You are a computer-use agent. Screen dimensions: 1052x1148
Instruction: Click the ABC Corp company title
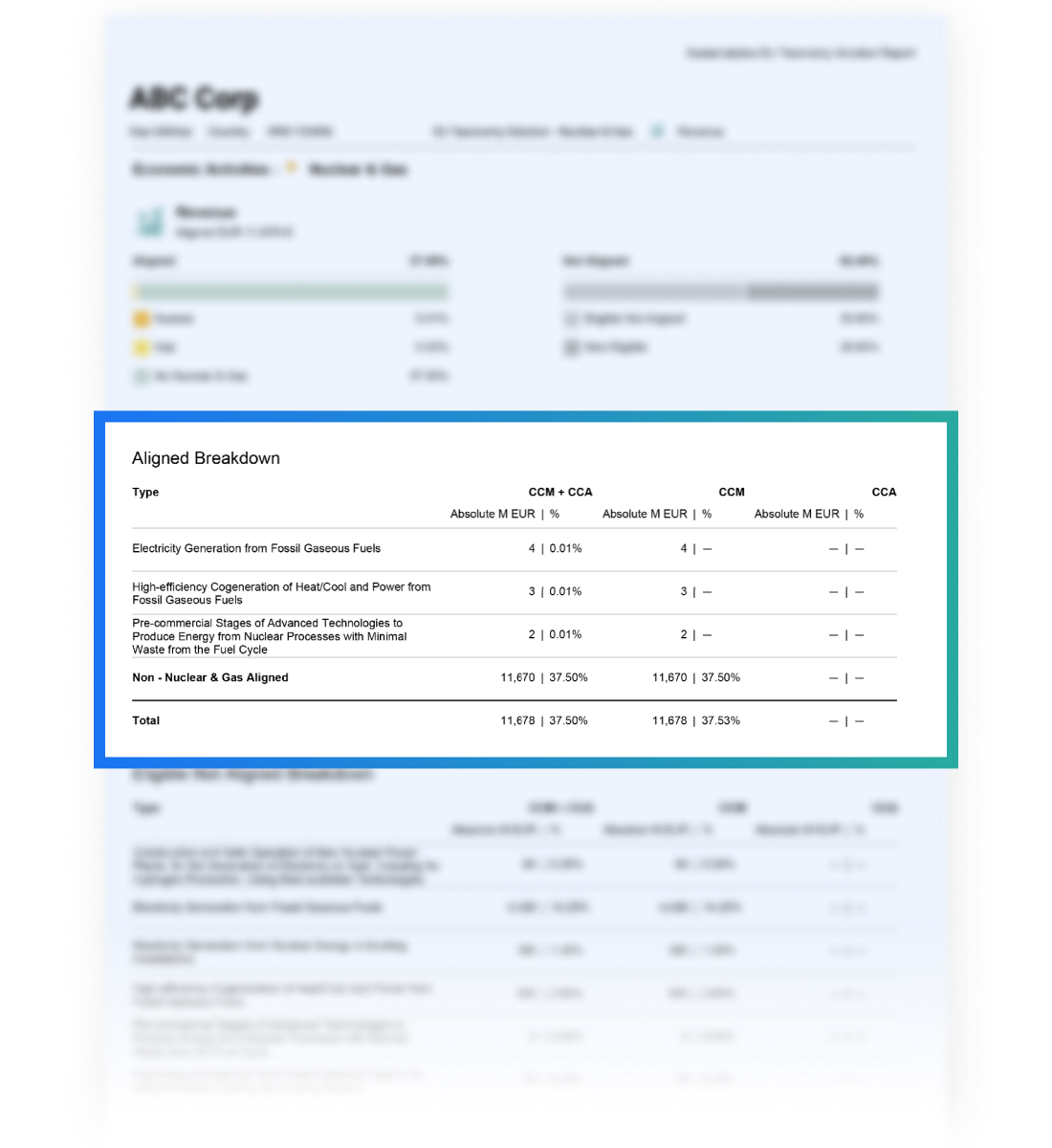(x=194, y=99)
